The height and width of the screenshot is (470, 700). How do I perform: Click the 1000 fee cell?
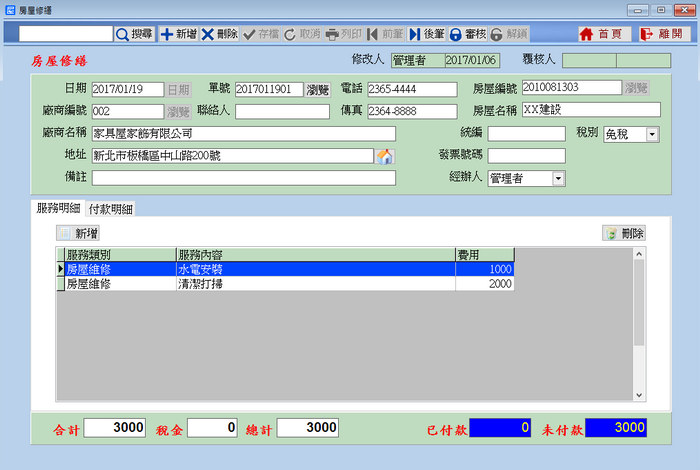(x=485, y=269)
